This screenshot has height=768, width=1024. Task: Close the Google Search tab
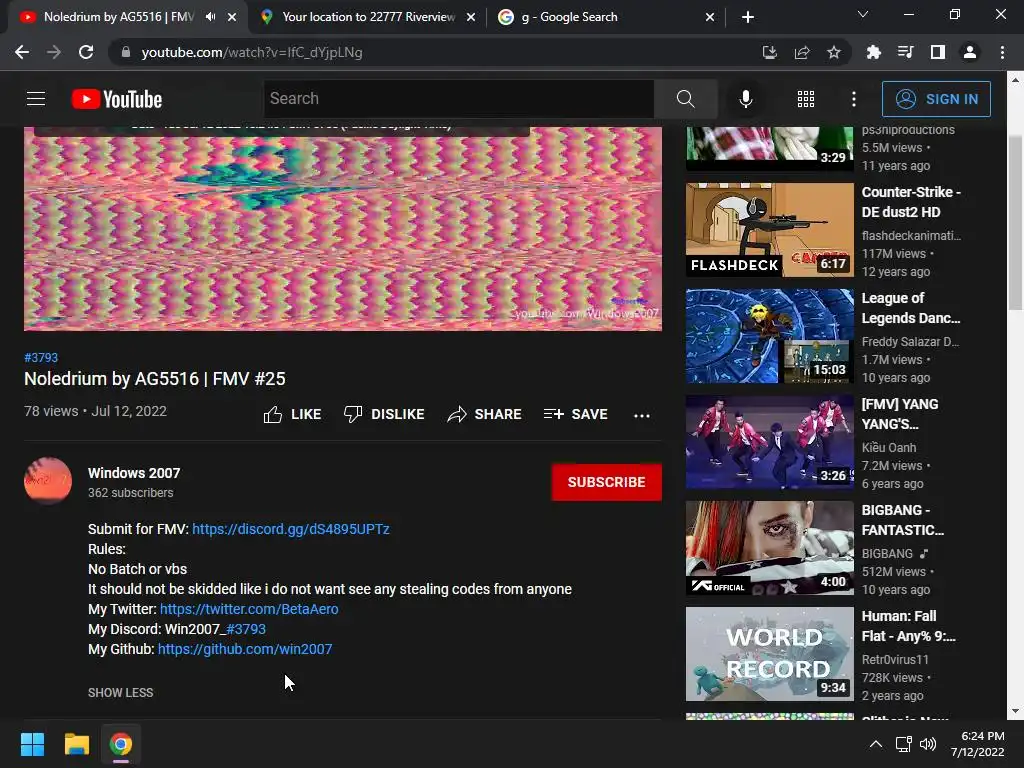coord(710,17)
